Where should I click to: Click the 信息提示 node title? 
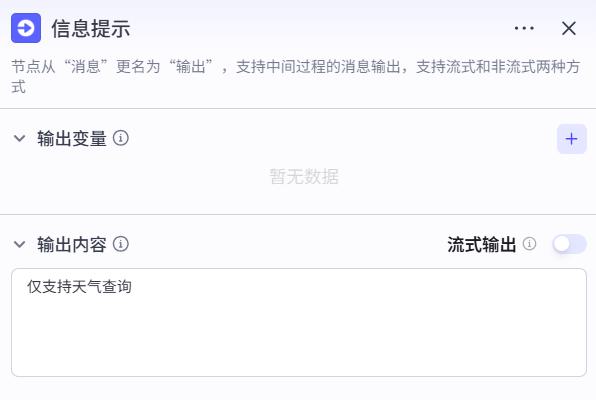[91, 29]
